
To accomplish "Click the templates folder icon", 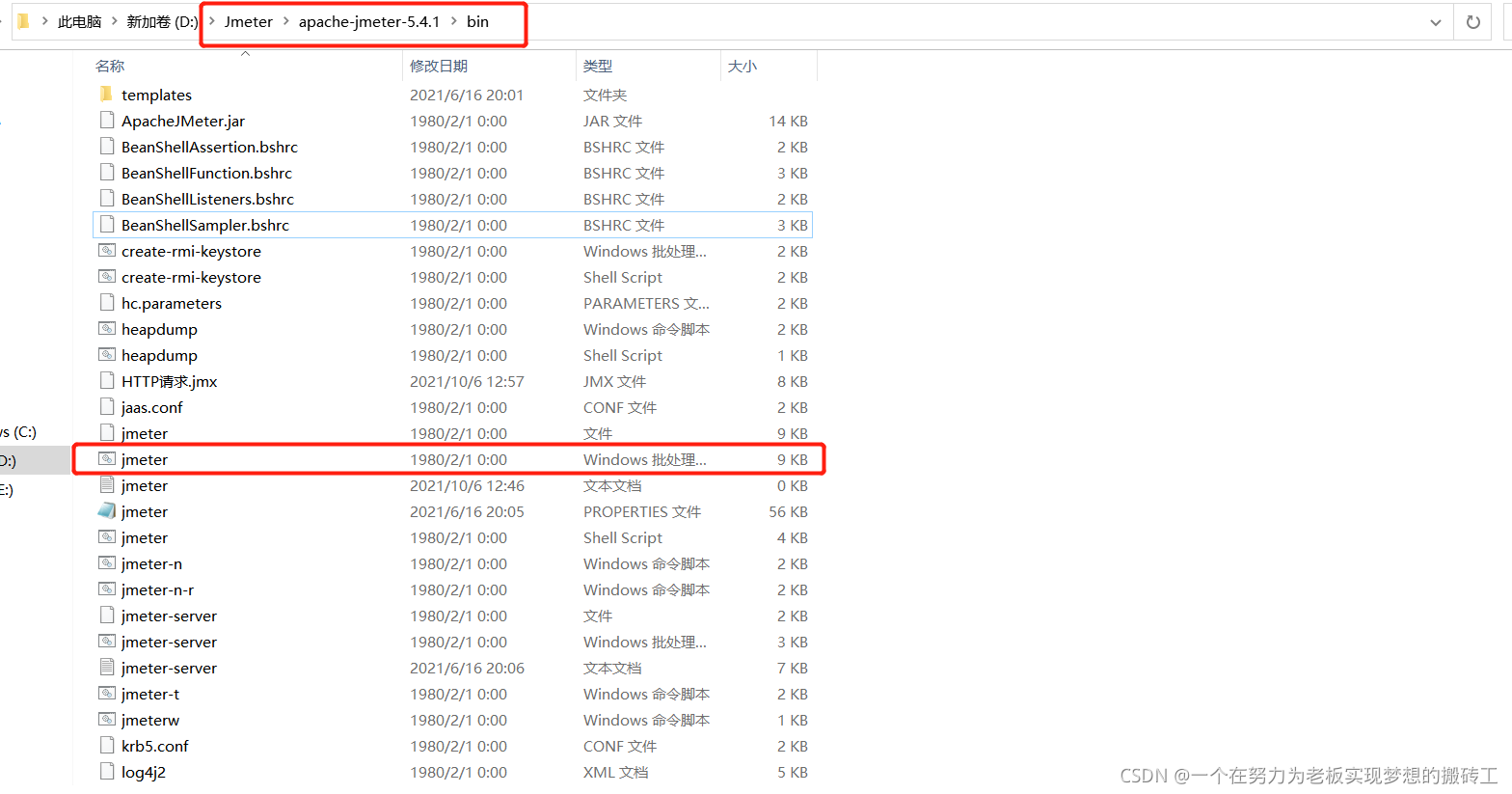I will (106, 95).
